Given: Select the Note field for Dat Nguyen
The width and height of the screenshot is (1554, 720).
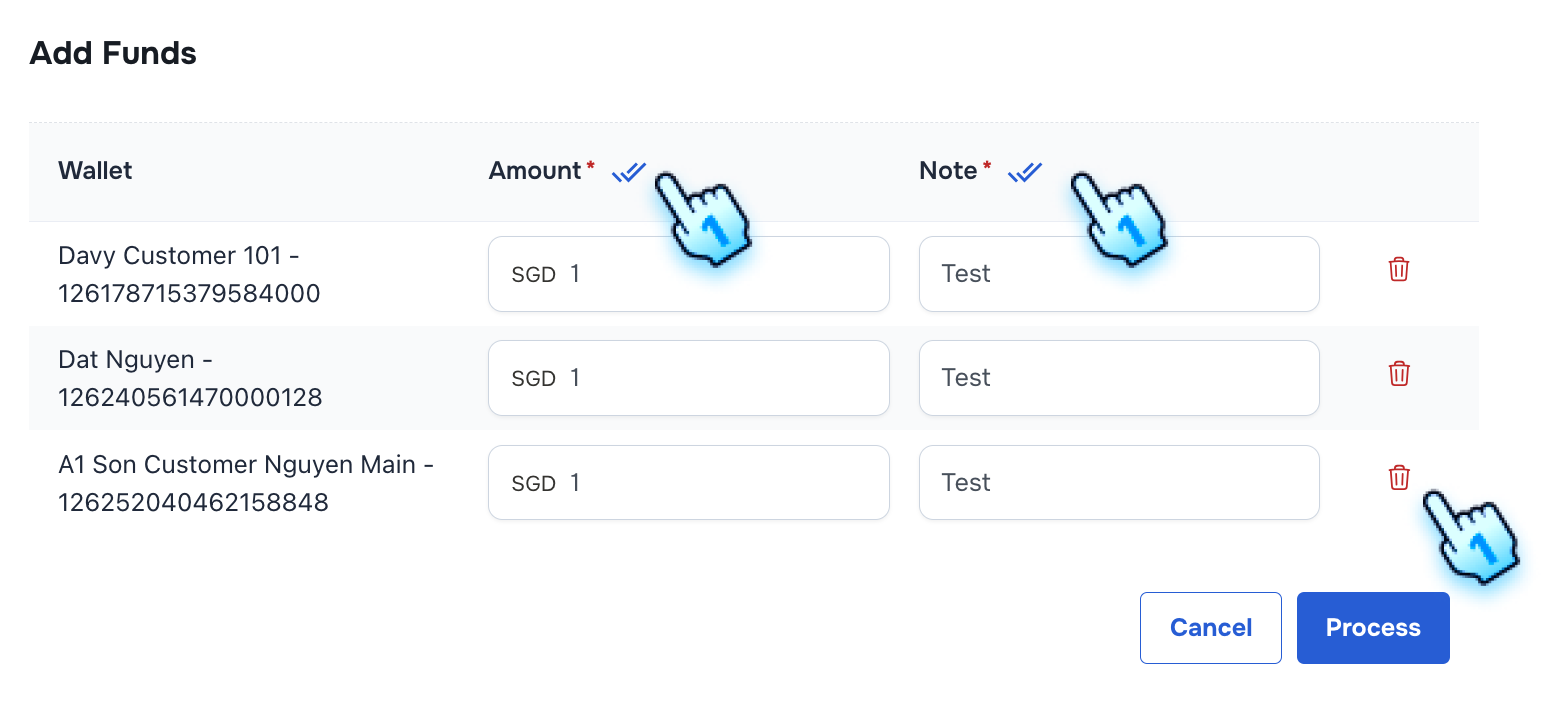Looking at the screenshot, I should pyautogui.click(x=1118, y=377).
